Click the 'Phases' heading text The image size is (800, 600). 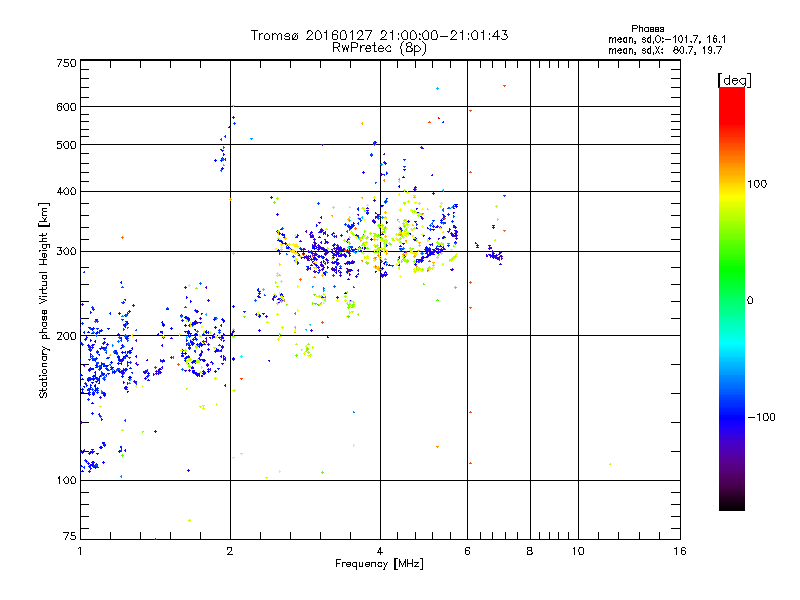(x=647, y=29)
